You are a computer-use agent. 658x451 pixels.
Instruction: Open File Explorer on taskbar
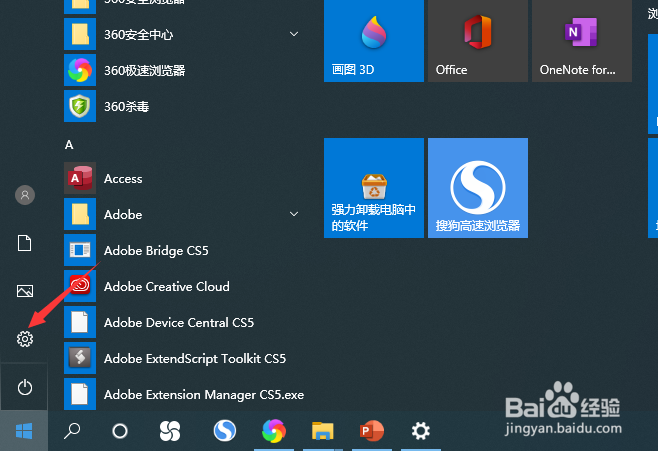[x=322, y=431]
